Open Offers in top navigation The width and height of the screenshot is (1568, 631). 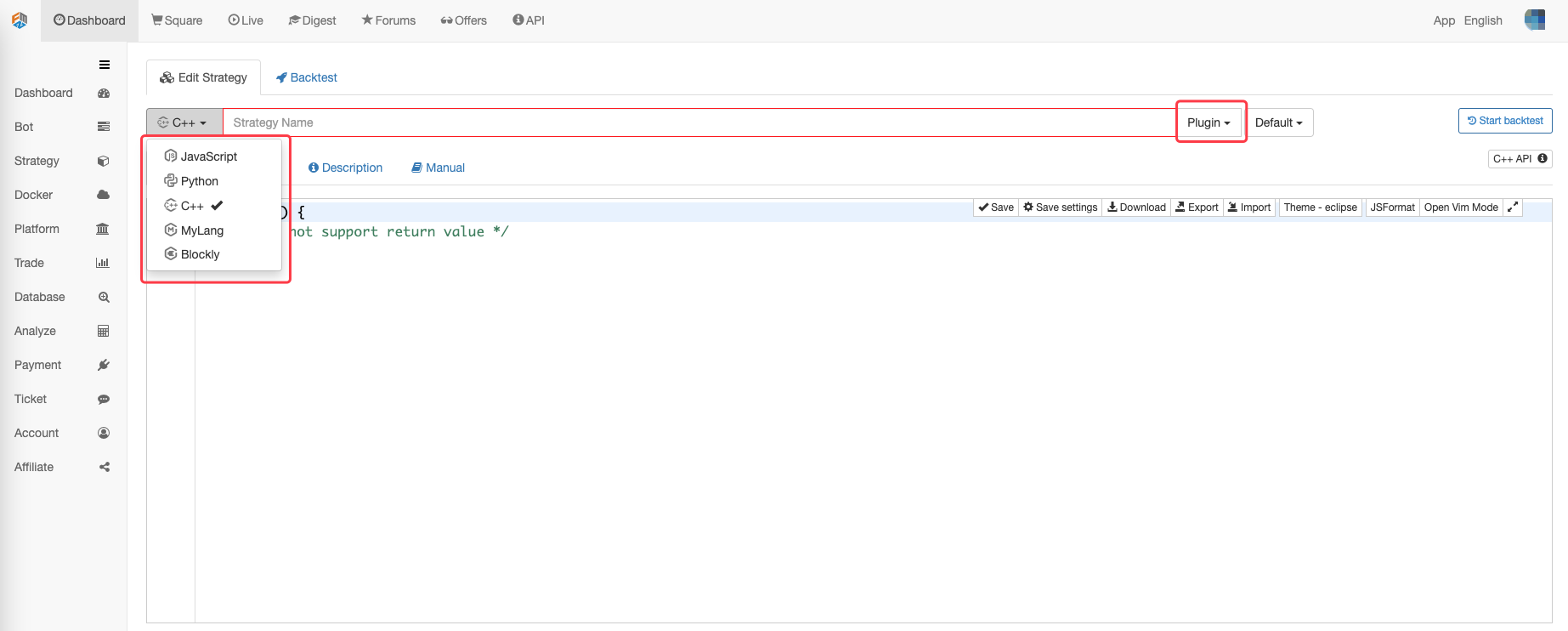click(x=464, y=20)
